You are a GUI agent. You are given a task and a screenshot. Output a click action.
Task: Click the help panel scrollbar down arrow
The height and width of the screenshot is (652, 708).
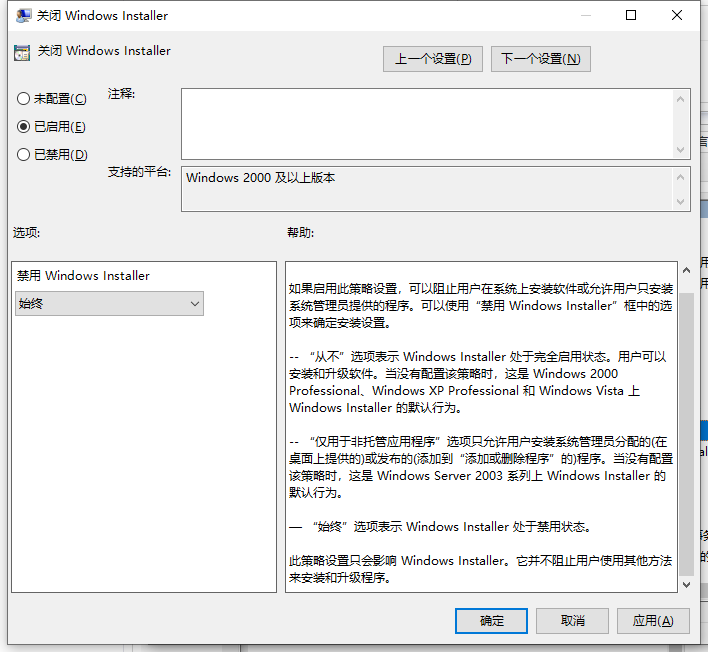[x=686, y=584]
